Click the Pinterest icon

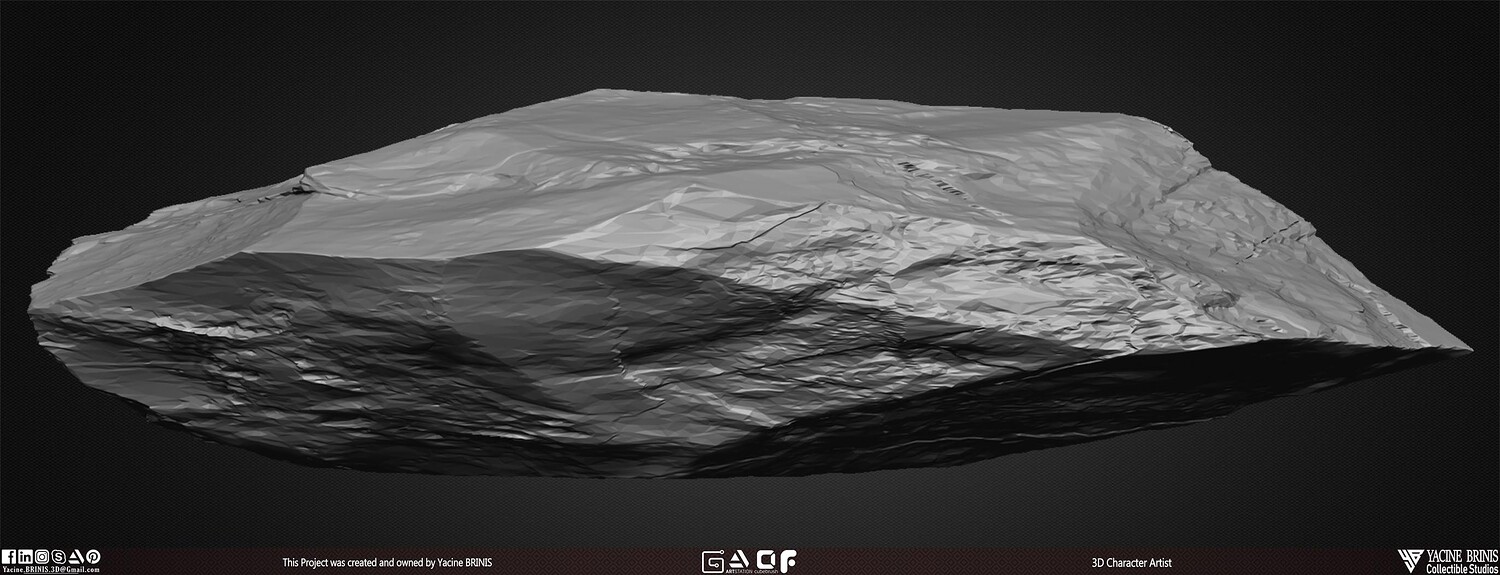tap(93, 556)
